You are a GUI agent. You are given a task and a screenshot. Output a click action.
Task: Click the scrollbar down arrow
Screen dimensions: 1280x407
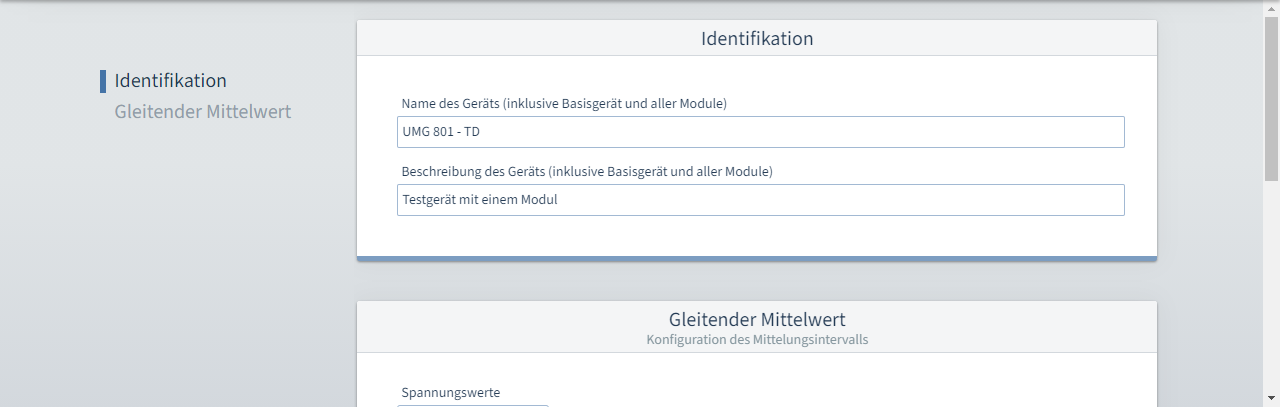(x=1271, y=399)
